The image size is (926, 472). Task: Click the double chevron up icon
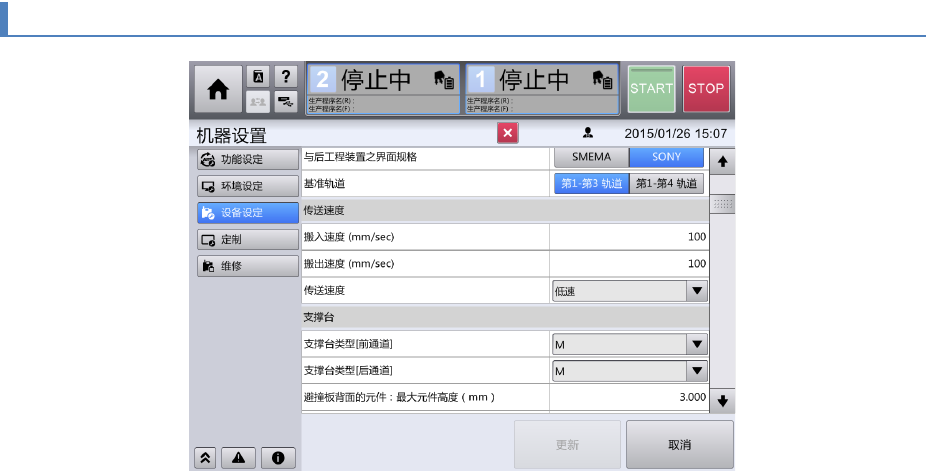pos(205,458)
